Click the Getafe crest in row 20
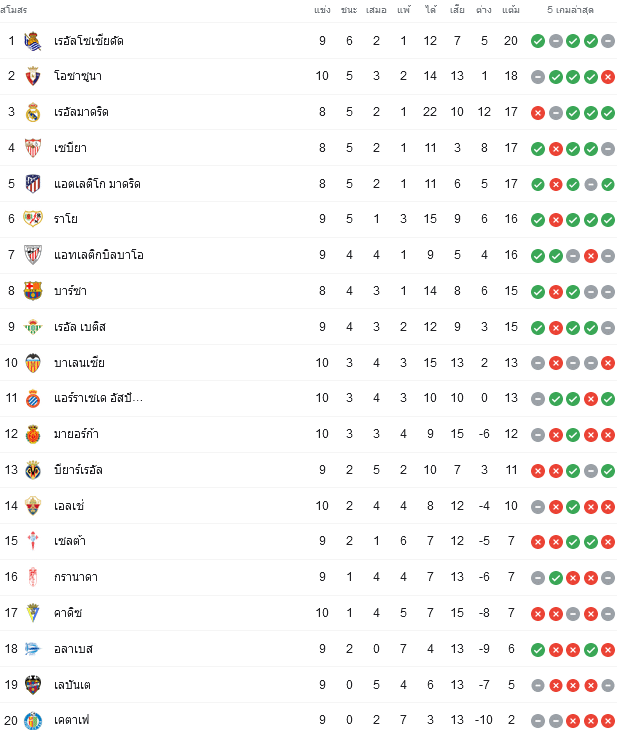Image resolution: width=619 pixels, height=730 pixels. (33, 720)
